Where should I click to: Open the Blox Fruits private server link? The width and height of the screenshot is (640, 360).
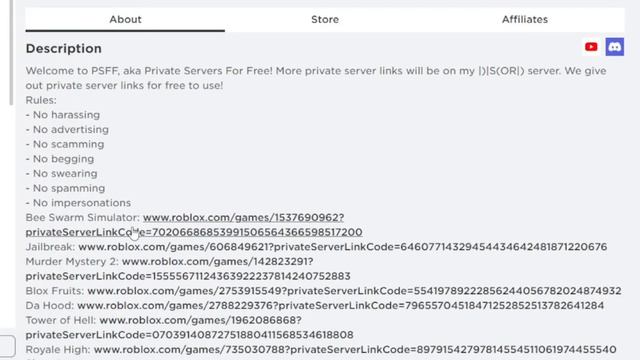click(354, 291)
